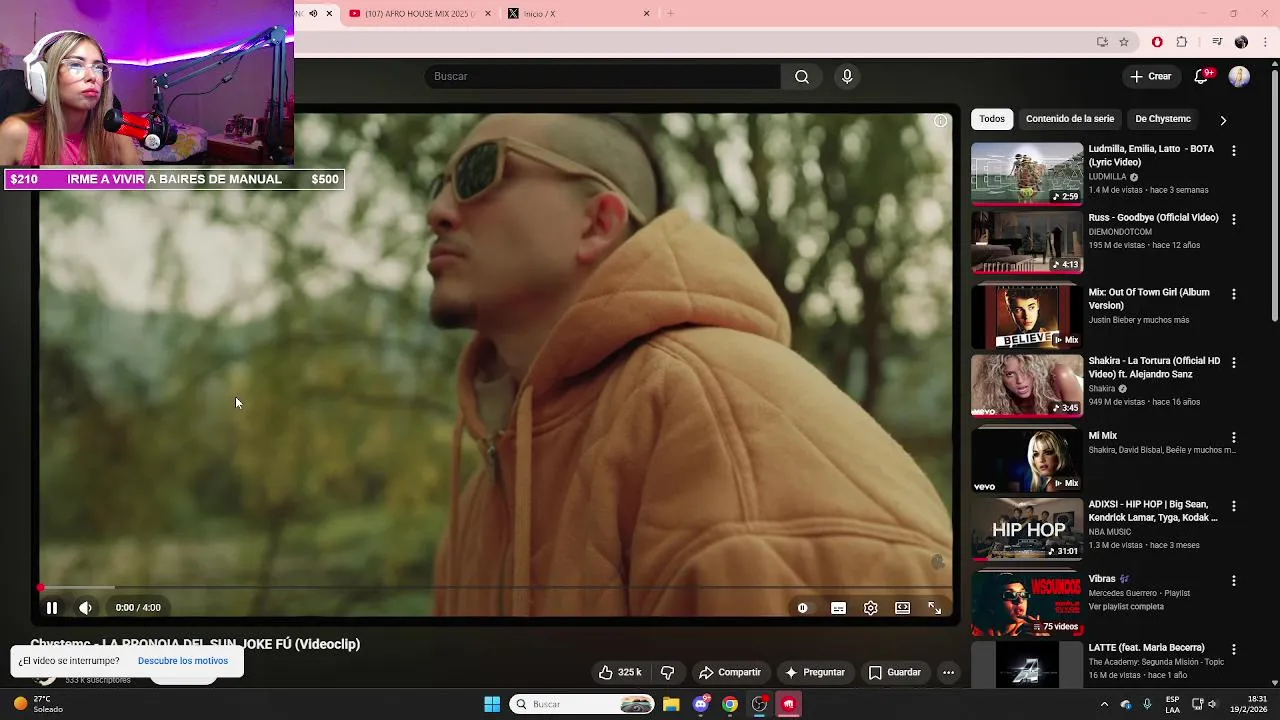Screen dimensions: 1280x720
Task: Select the De Chystemc chip
Action: pyautogui.click(x=1163, y=119)
